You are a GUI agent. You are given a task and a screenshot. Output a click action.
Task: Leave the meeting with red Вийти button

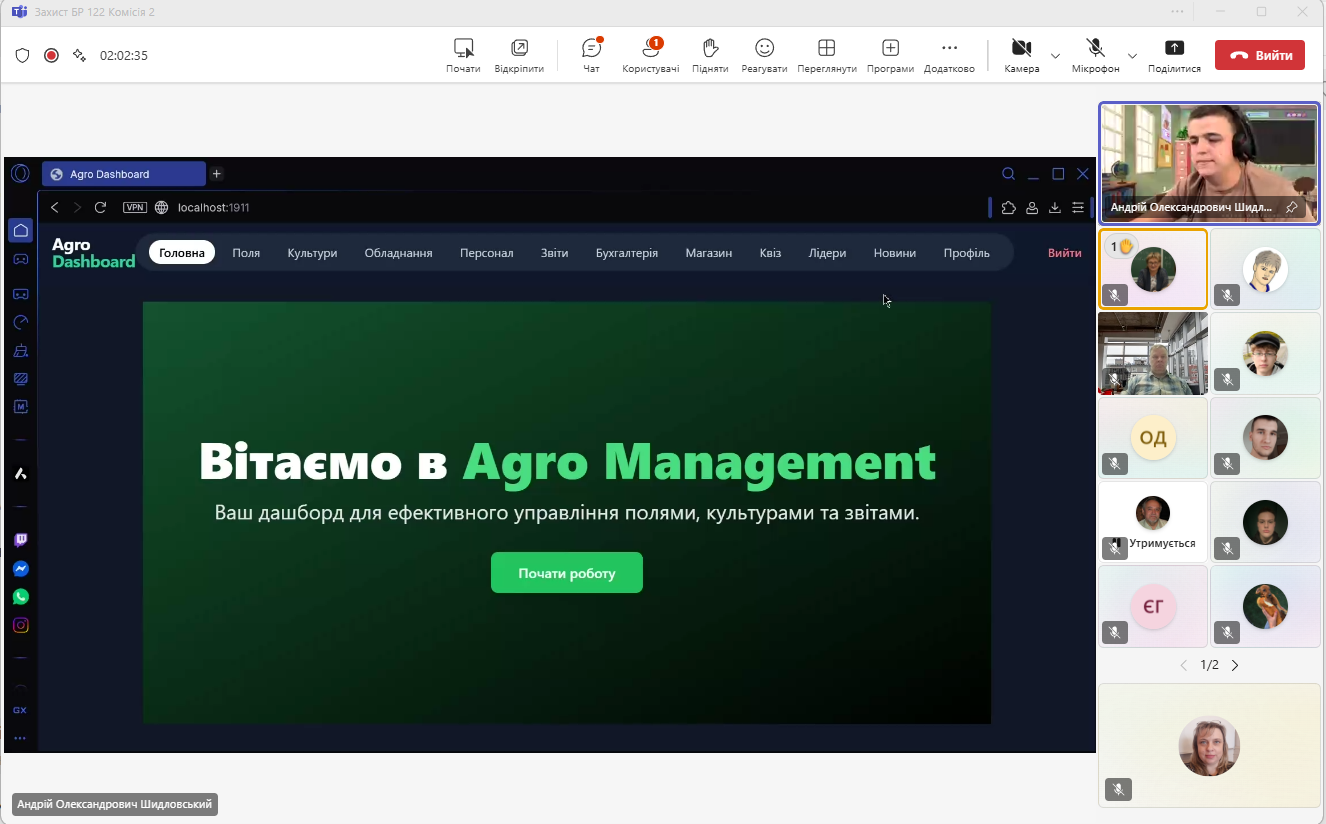coord(1260,55)
